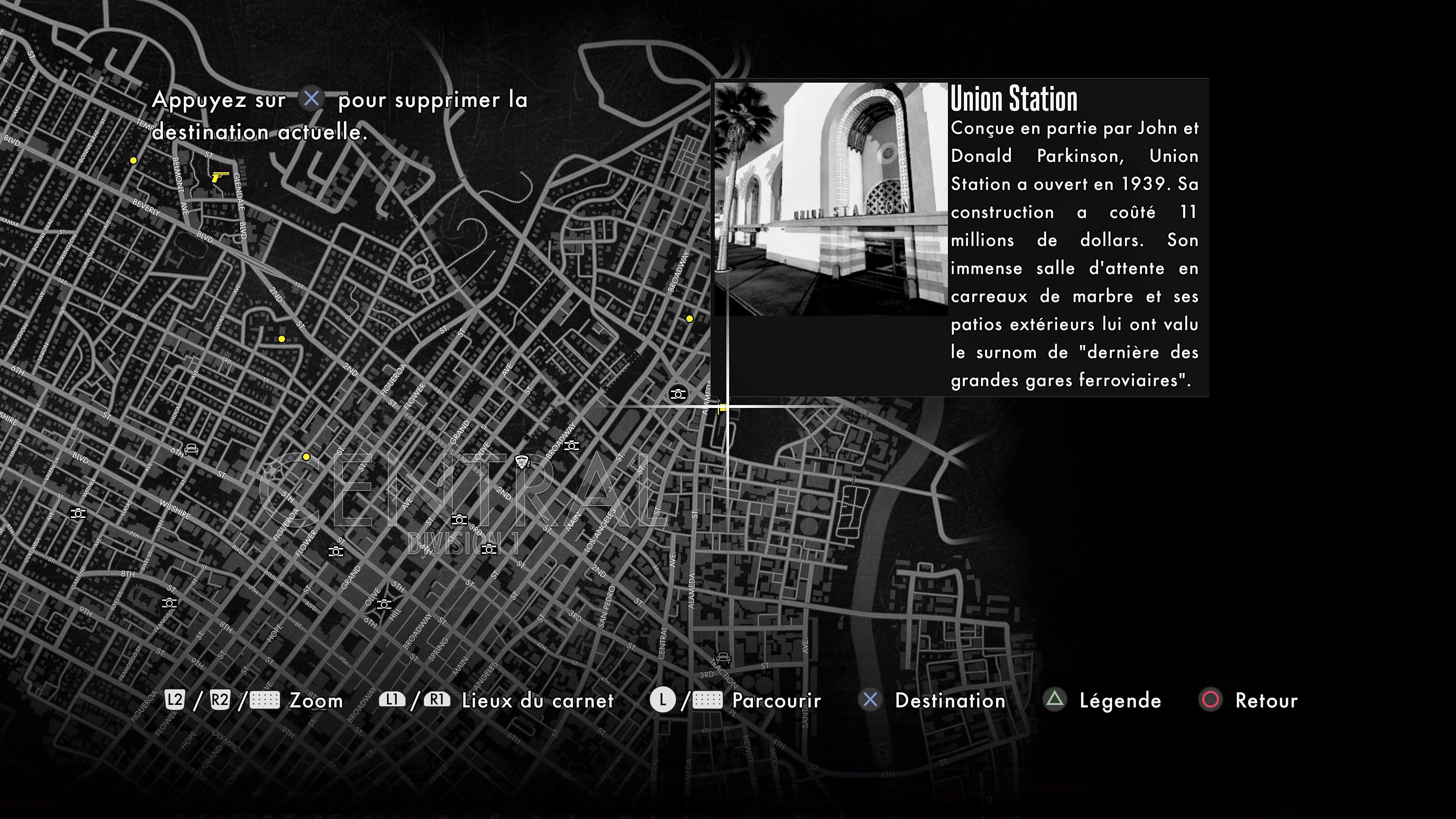This screenshot has width=1456, height=819.
Task: Select the camera landmark icon beside Alameda
Action: point(678,394)
